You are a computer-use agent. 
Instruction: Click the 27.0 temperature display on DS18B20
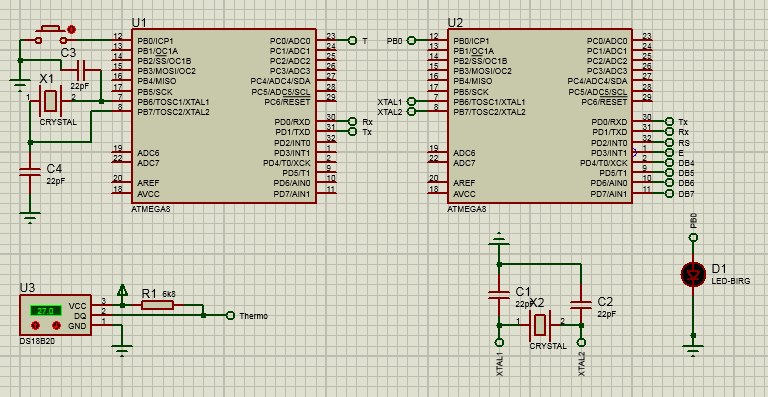click(x=46, y=310)
